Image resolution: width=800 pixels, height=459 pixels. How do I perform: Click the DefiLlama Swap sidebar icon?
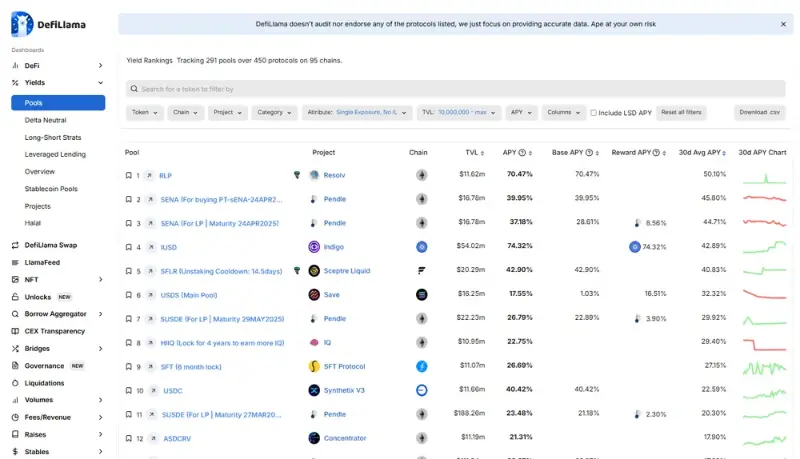point(15,245)
